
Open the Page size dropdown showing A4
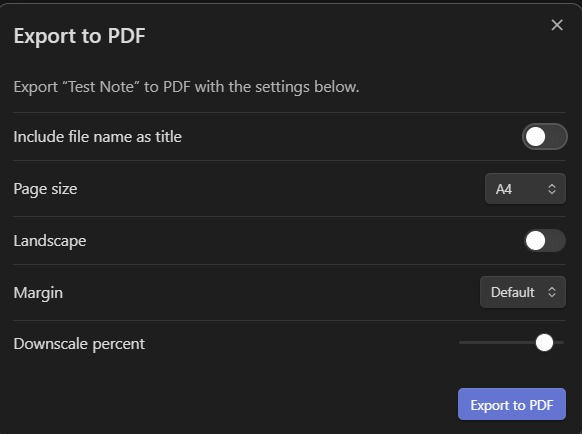point(525,189)
